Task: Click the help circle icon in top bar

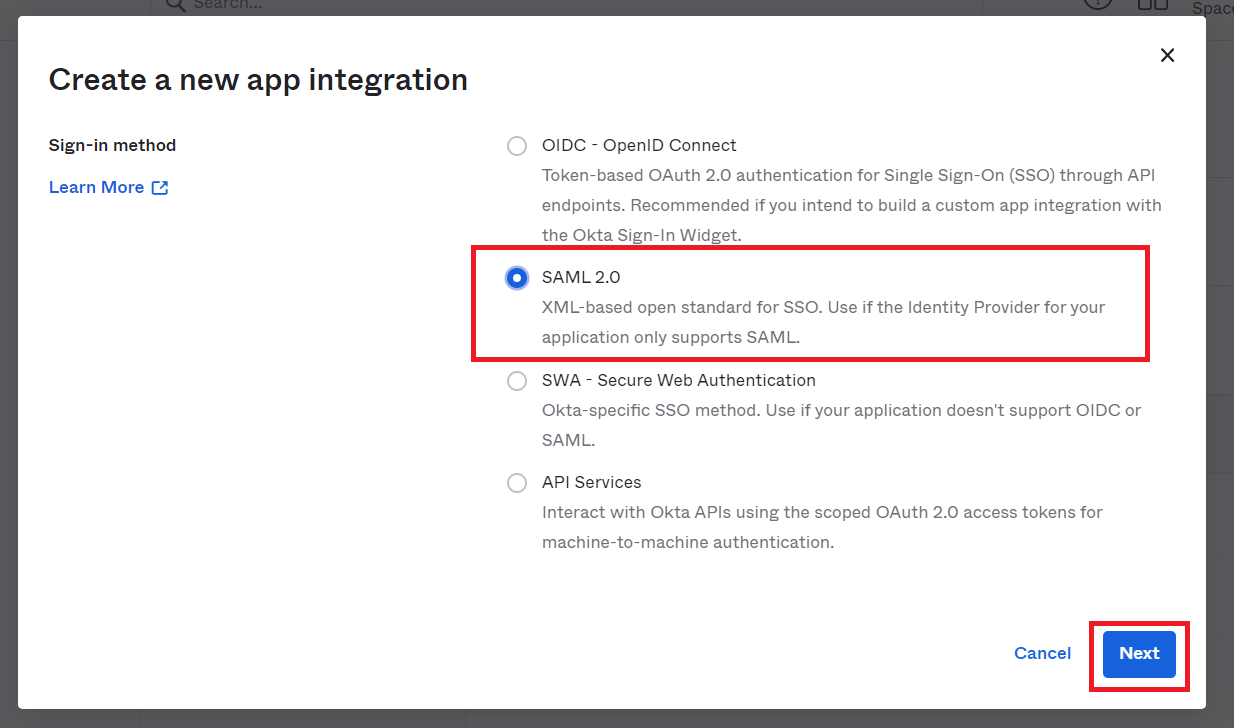Action: coord(1098,4)
